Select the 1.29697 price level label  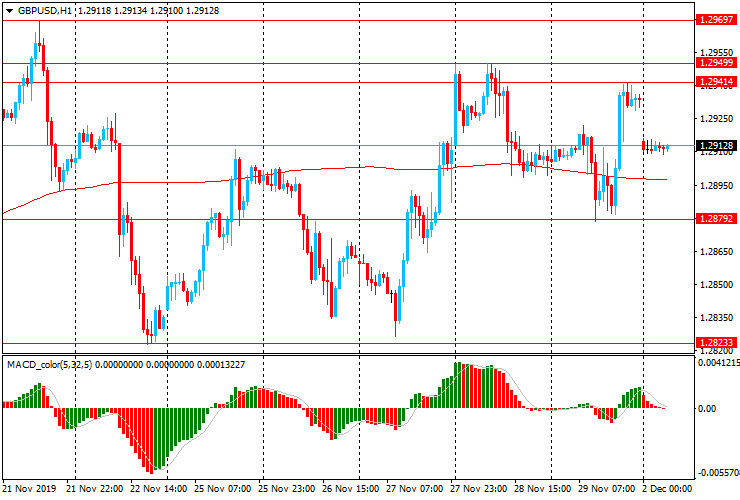click(716, 20)
